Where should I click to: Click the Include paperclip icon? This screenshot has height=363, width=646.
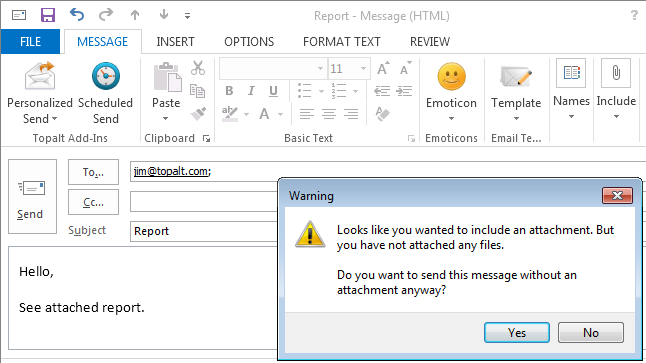[x=616, y=73]
